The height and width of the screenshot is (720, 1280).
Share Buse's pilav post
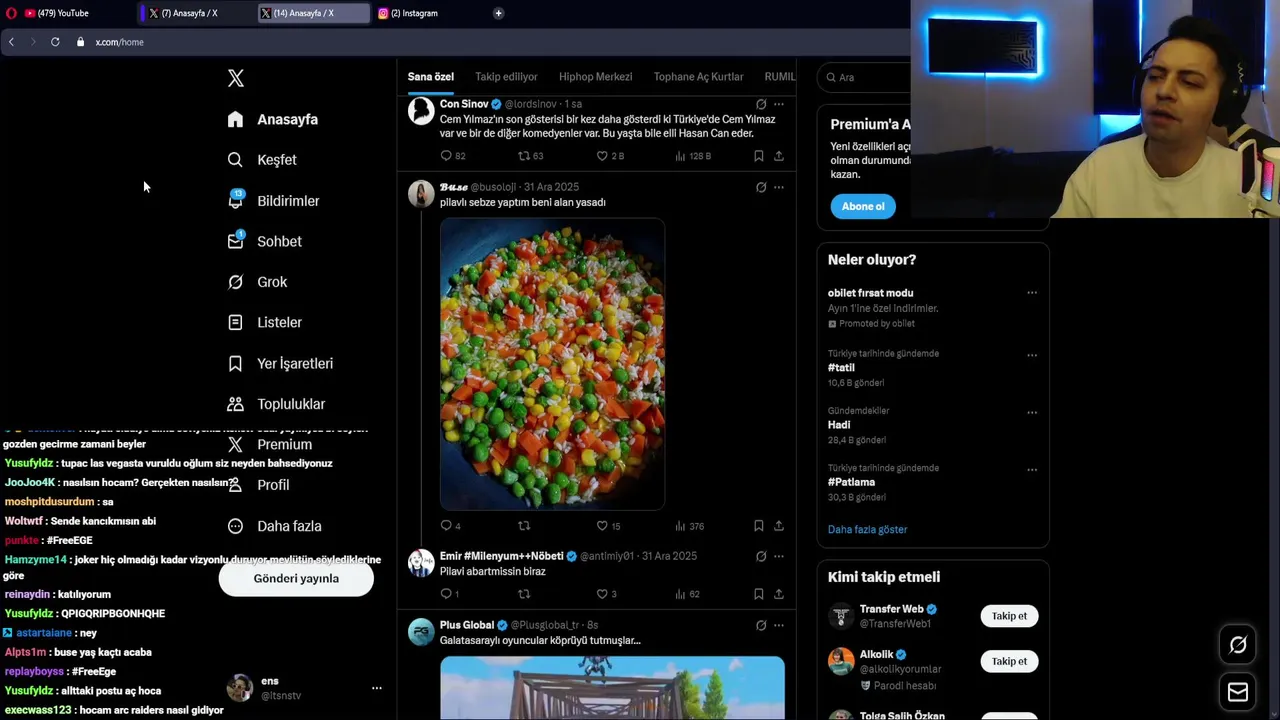pos(779,526)
